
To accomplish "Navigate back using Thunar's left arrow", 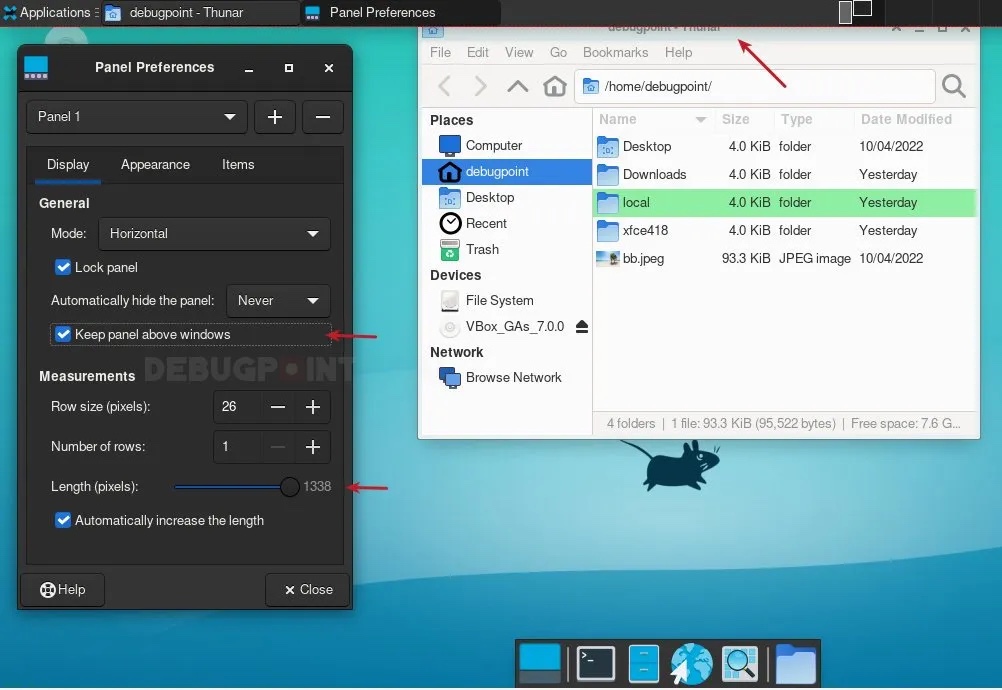I will (x=444, y=87).
